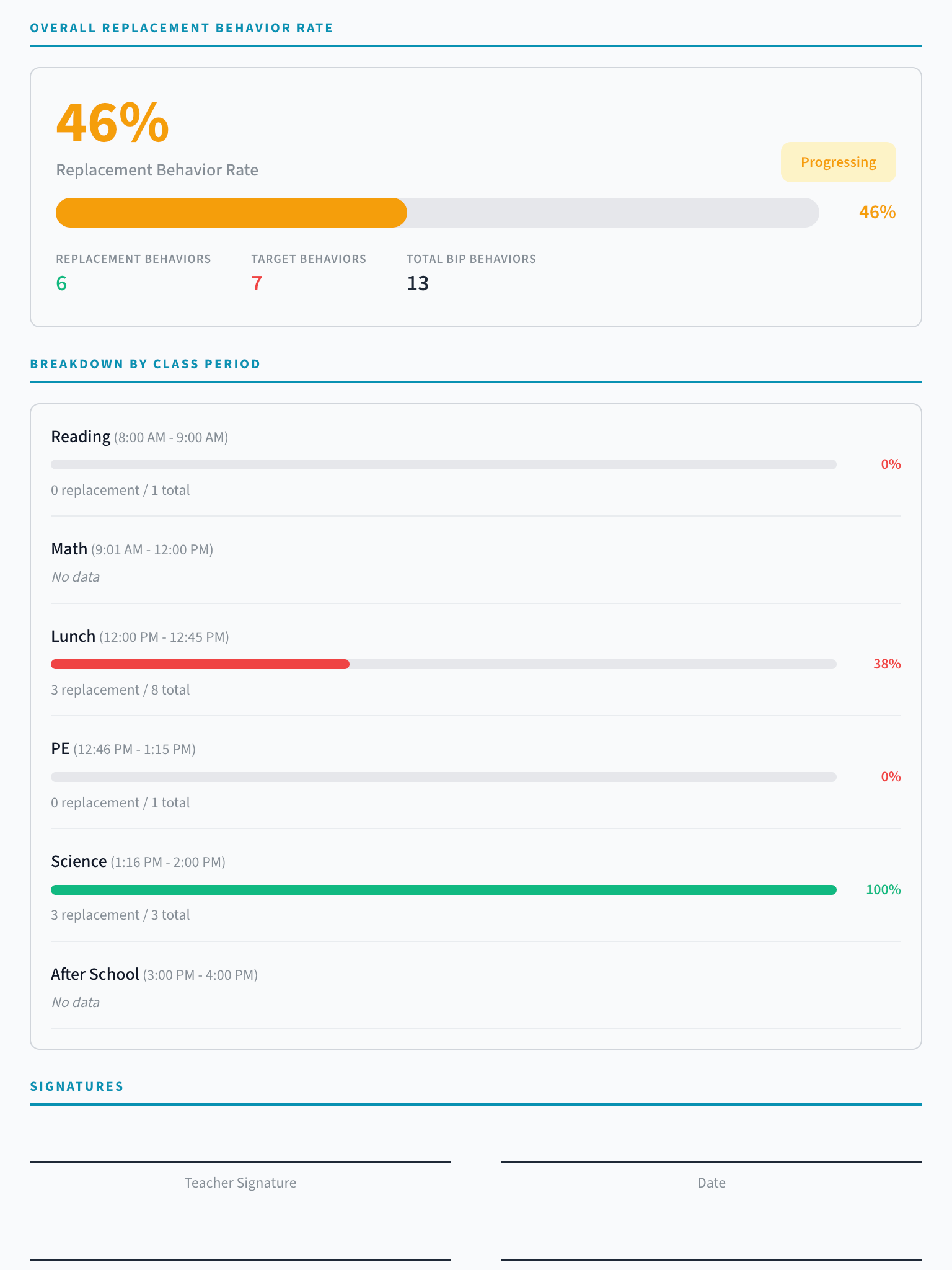The image size is (952, 1270).
Task: Click the Total BIP Behaviors count of 13
Action: (418, 283)
